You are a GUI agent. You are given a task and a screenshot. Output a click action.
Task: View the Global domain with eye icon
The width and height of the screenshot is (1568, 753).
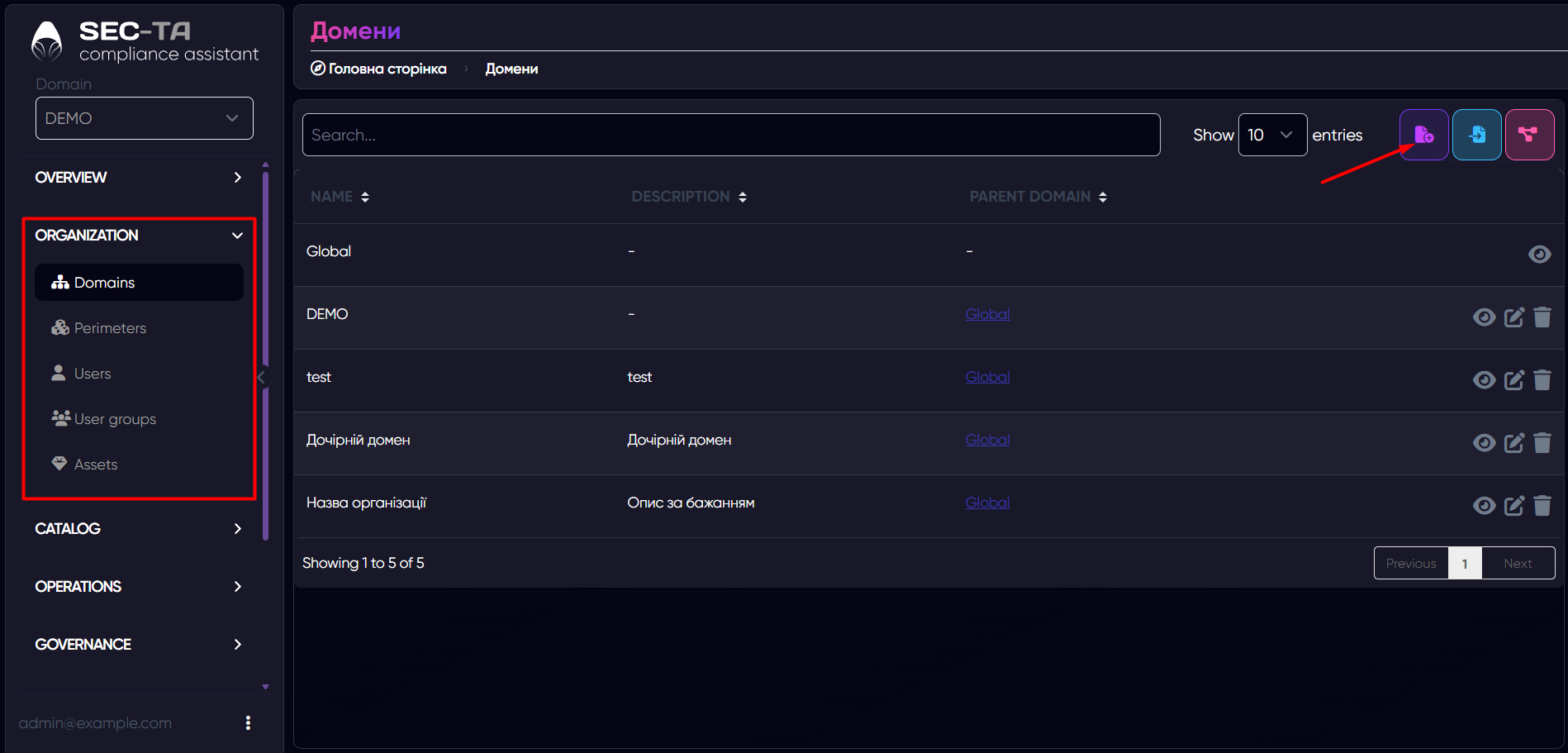(1539, 255)
